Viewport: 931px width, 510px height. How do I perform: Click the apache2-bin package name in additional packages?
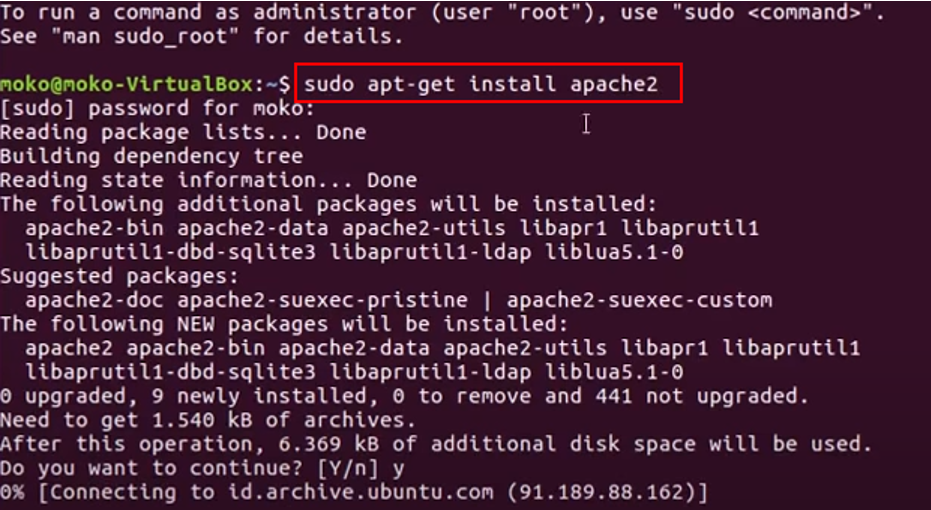point(94,228)
